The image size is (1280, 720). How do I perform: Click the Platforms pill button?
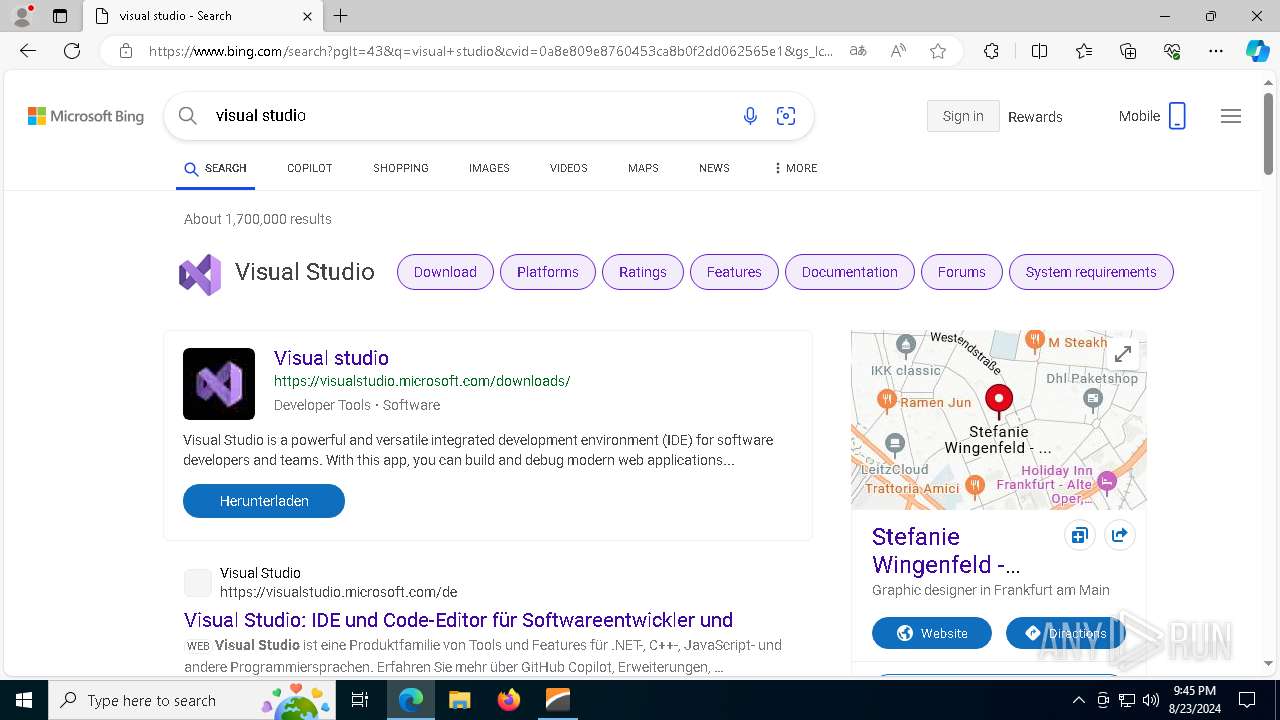point(548,272)
